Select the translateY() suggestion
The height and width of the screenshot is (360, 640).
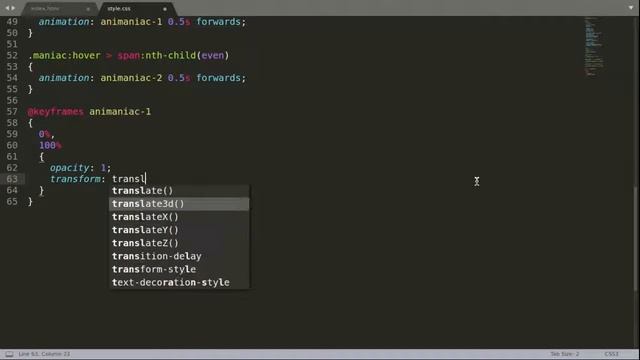pos(179,230)
